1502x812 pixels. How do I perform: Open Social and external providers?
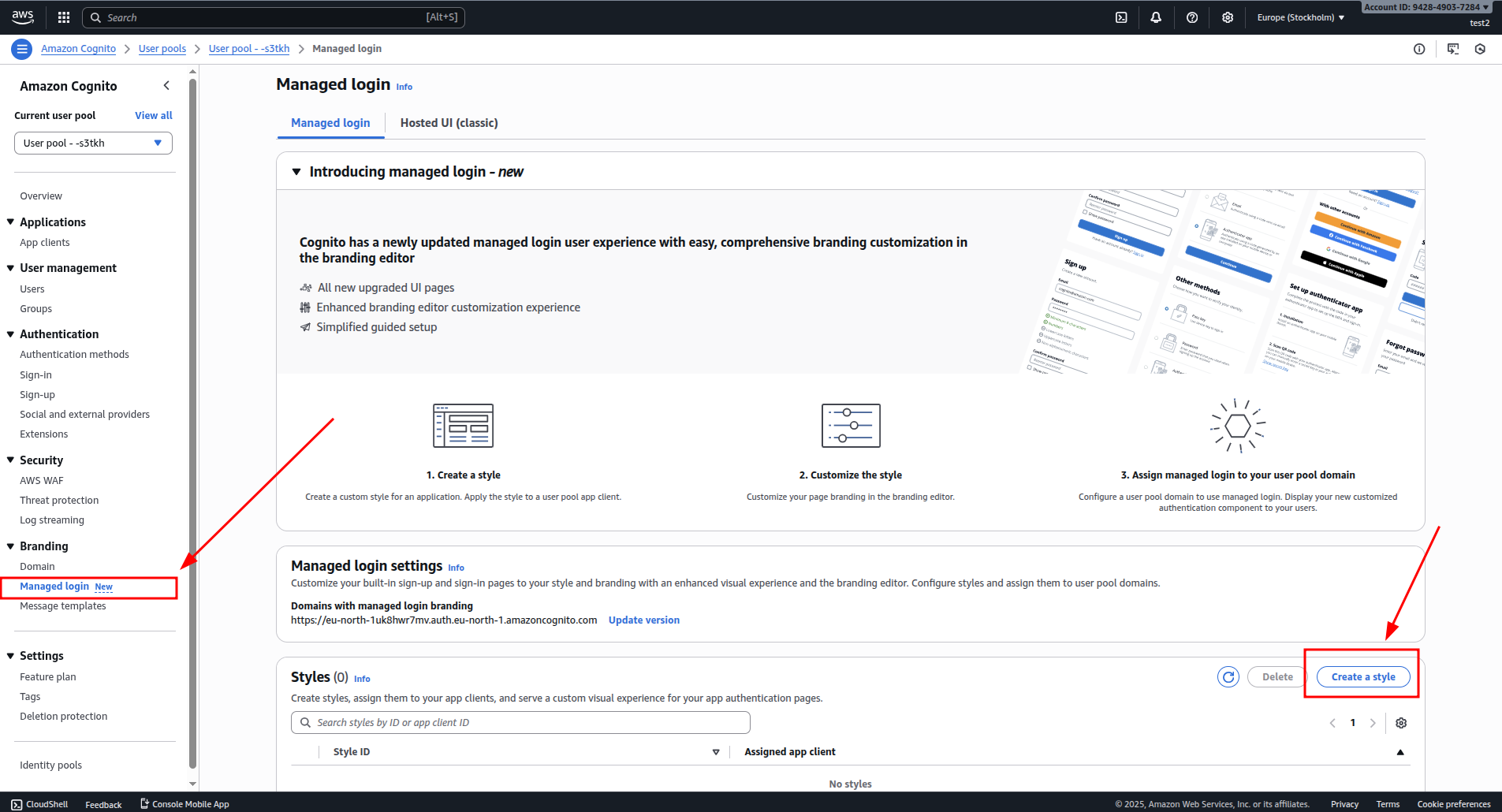(x=84, y=415)
